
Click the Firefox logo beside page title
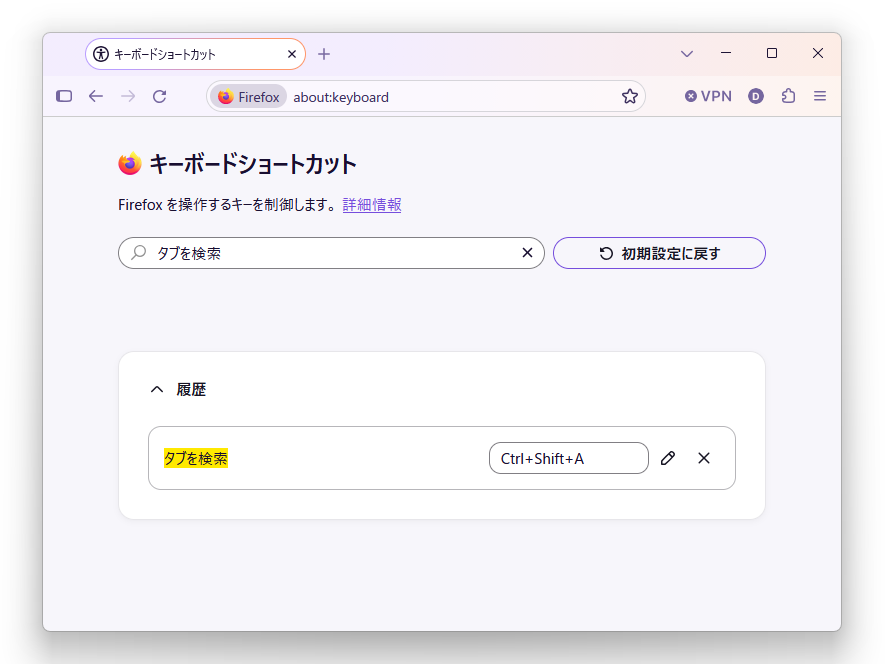(x=130, y=164)
